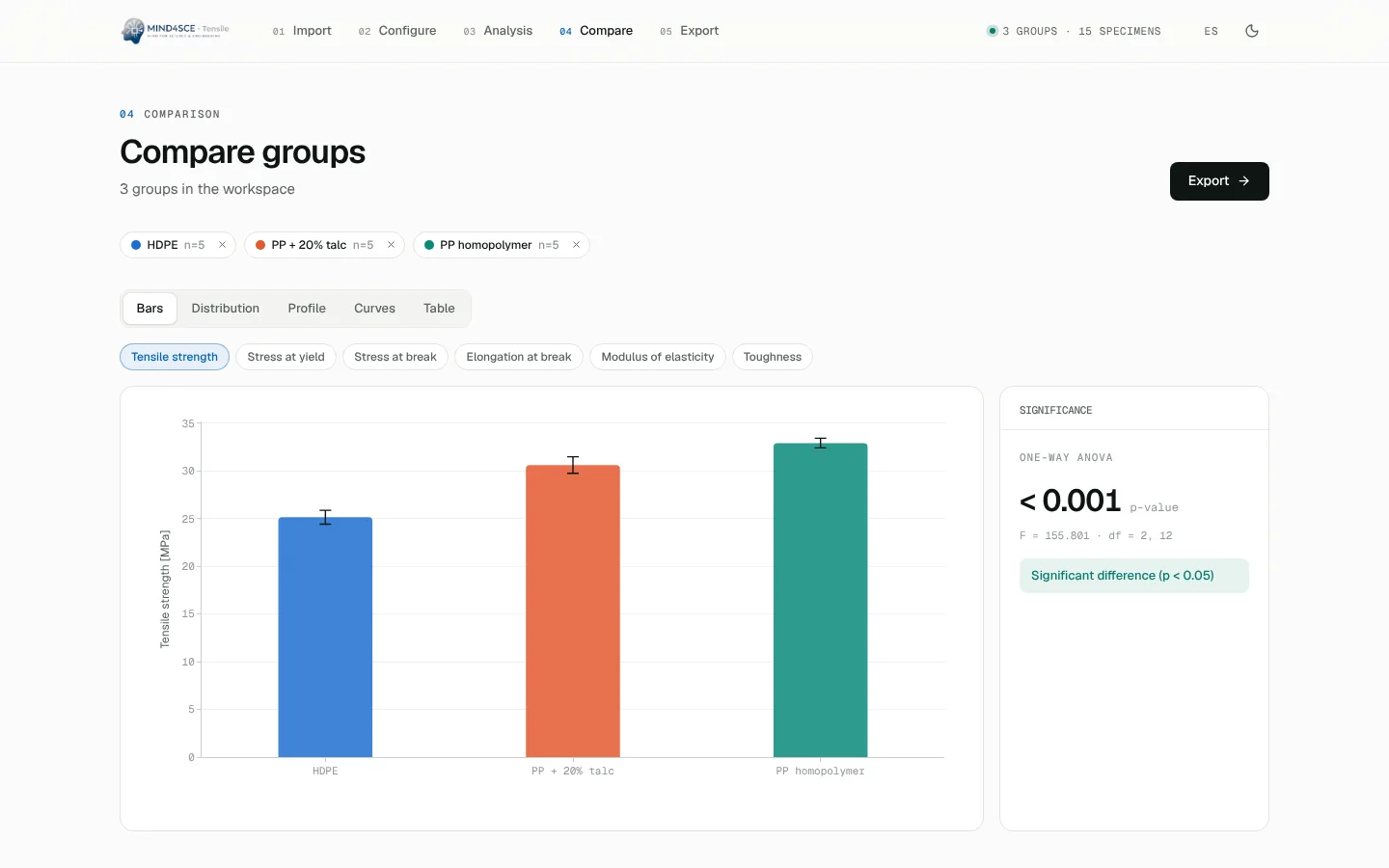Click the 'ONE-WAY ANOVA' label

(x=1066, y=458)
